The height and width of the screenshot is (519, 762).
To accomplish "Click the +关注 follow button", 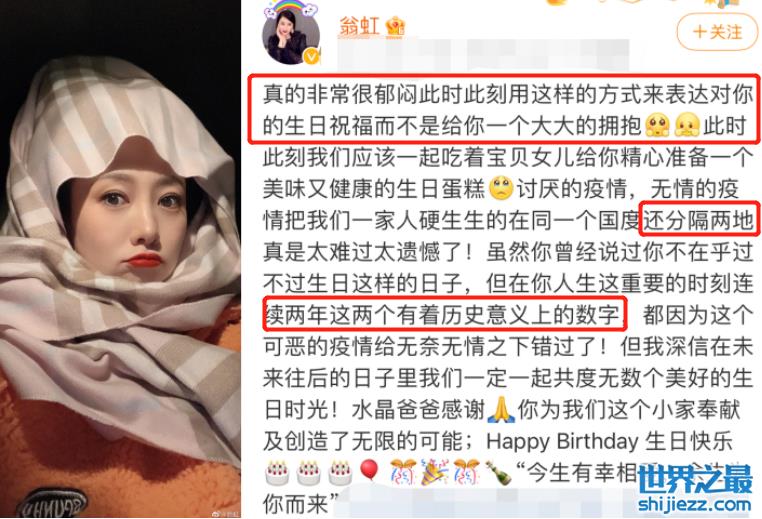I will pos(718,32).
